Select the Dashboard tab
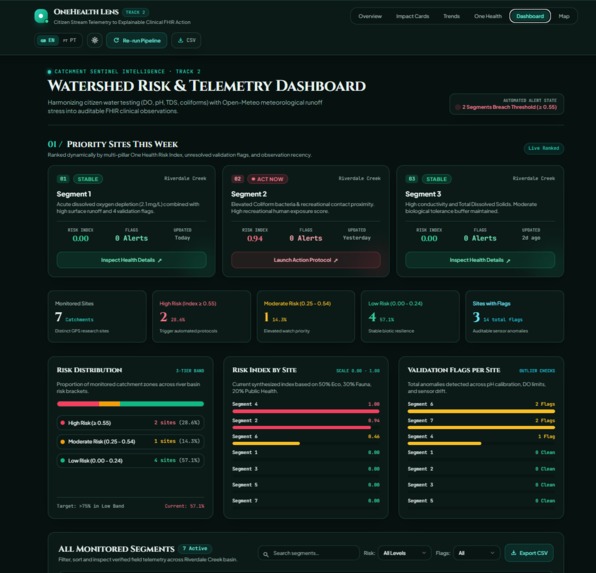596x573 pixels. pos(530,16)
